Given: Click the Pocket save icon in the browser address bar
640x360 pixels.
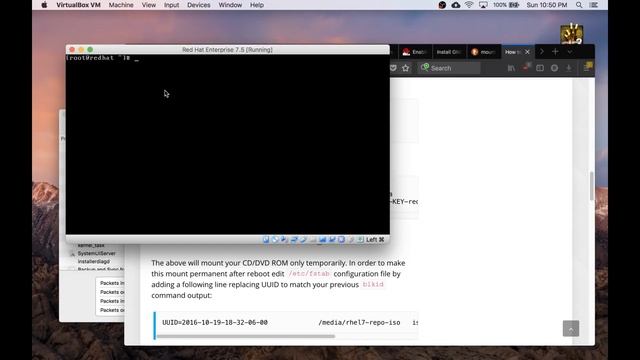Looking at the screenshot, I should tap(393, 68).
